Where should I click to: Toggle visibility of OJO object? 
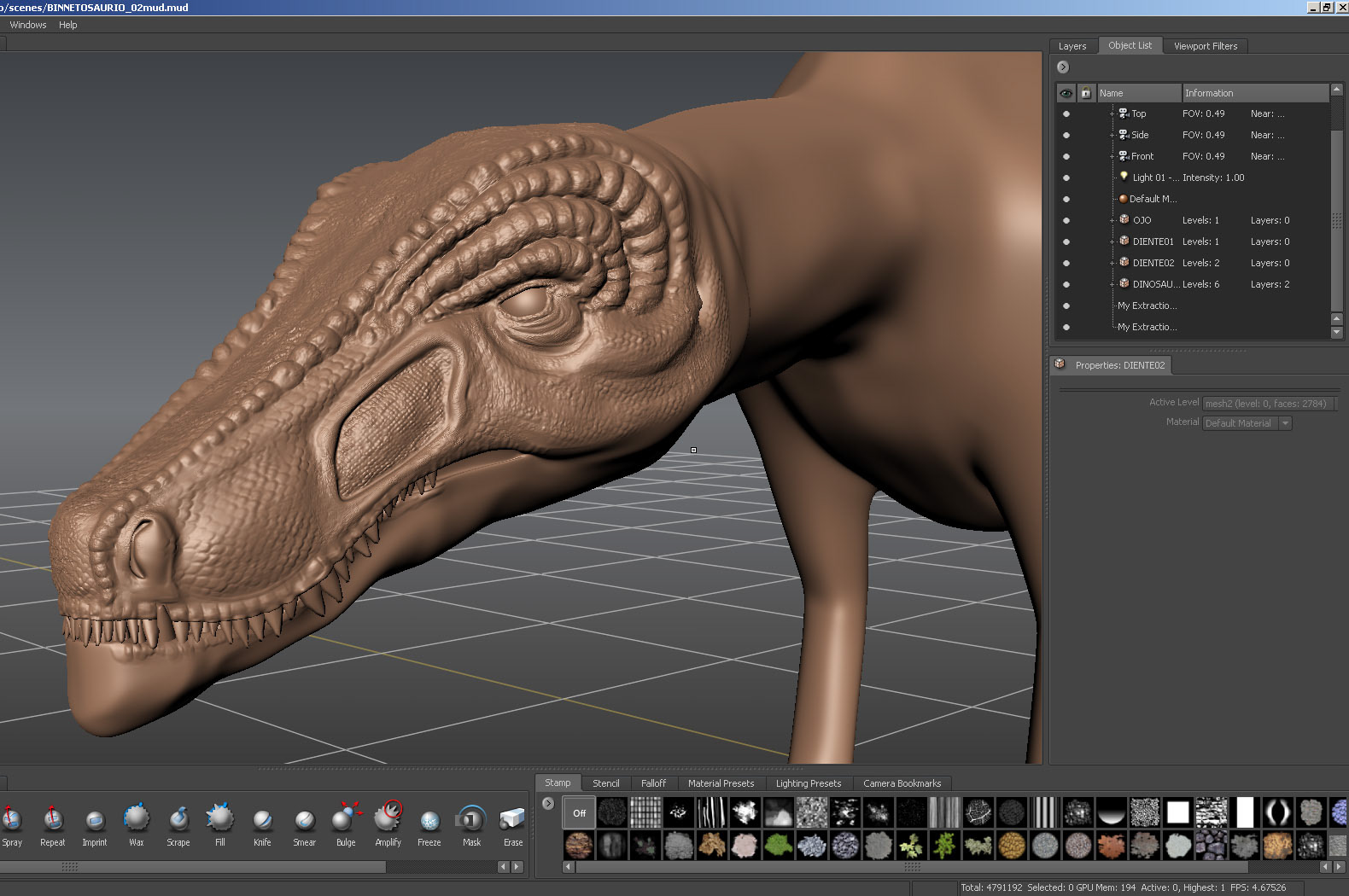point(1066,221)
